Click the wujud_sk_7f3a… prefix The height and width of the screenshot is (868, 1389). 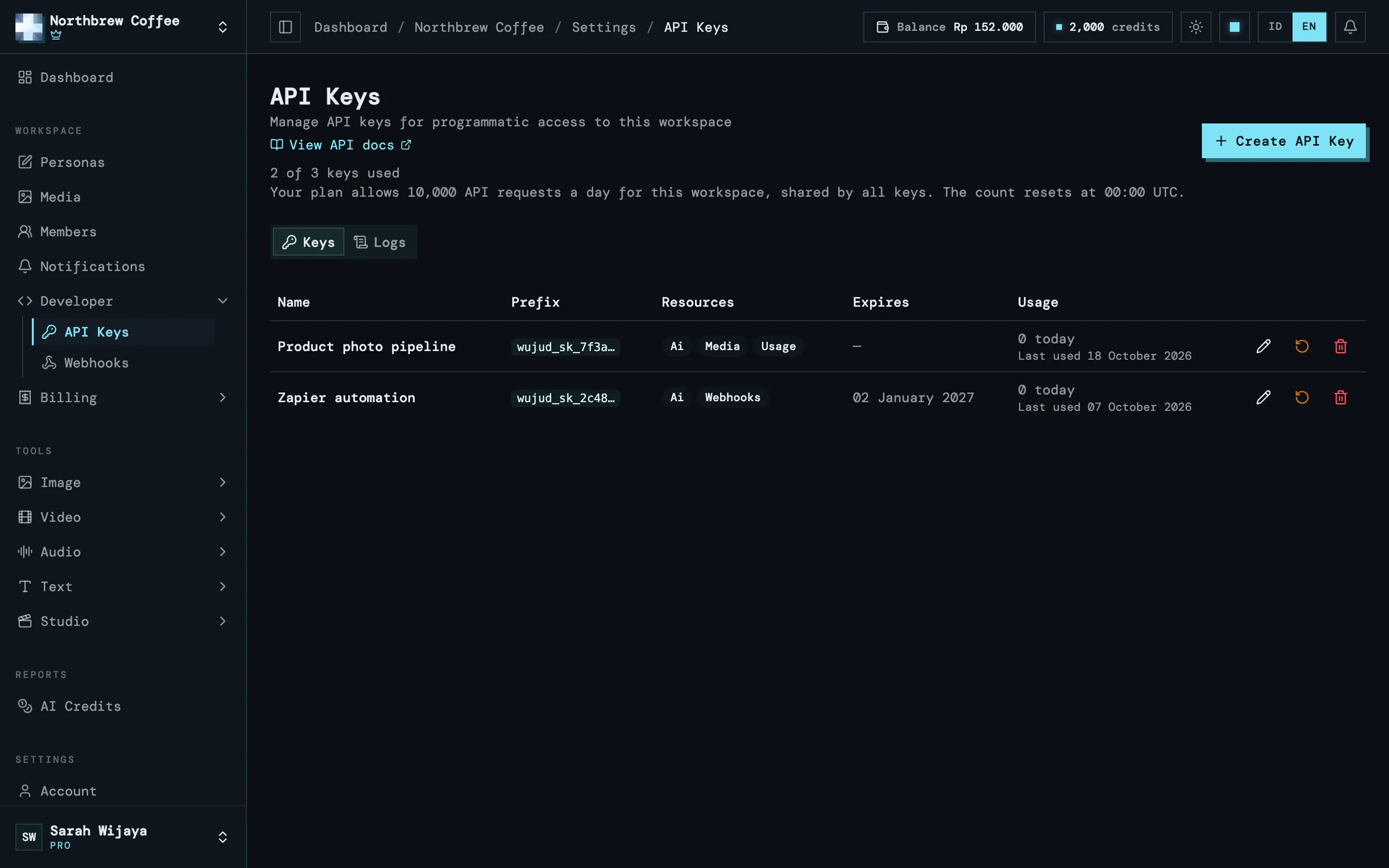click(565, 347)
